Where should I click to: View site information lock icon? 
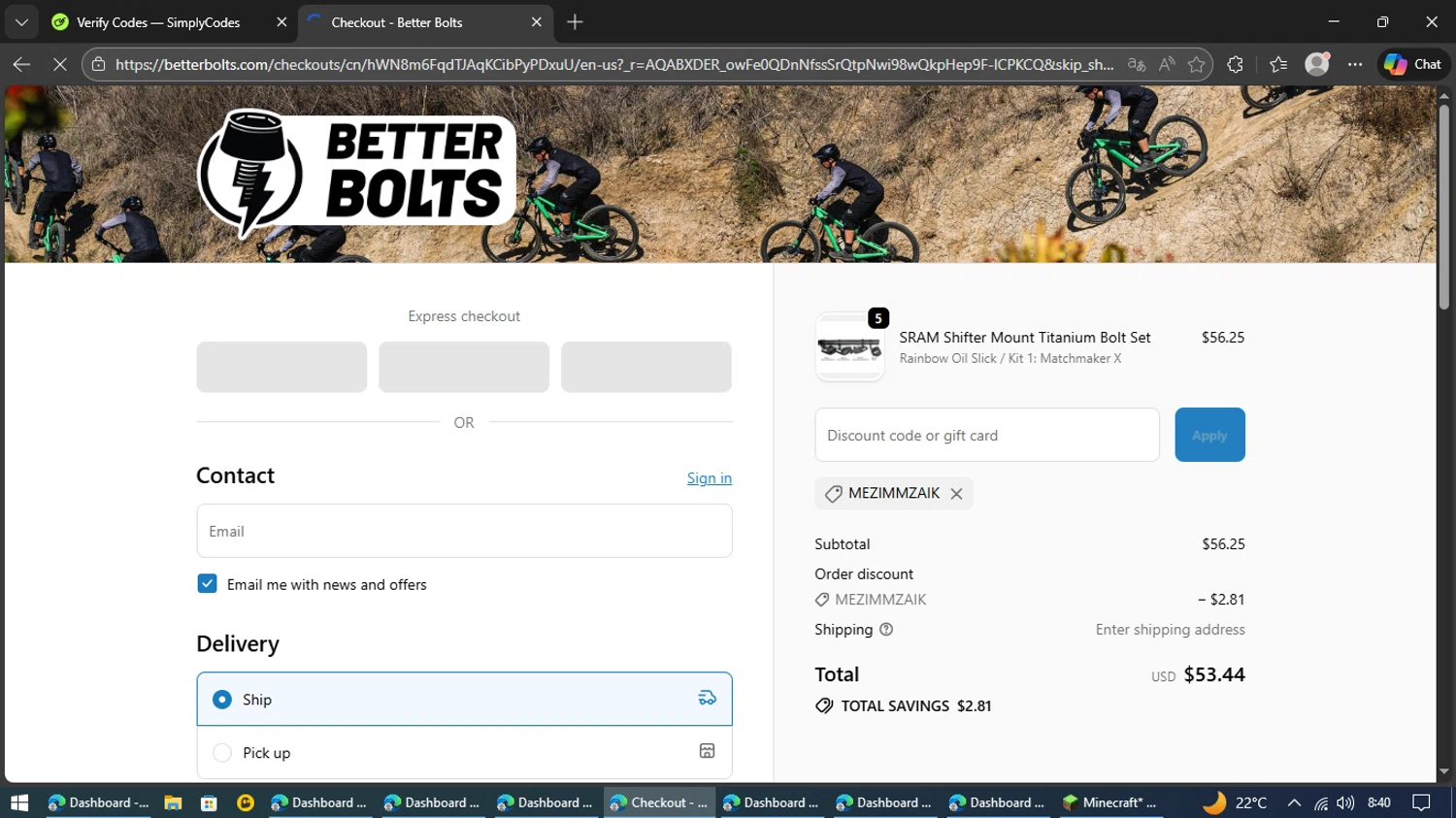(98, 64)
